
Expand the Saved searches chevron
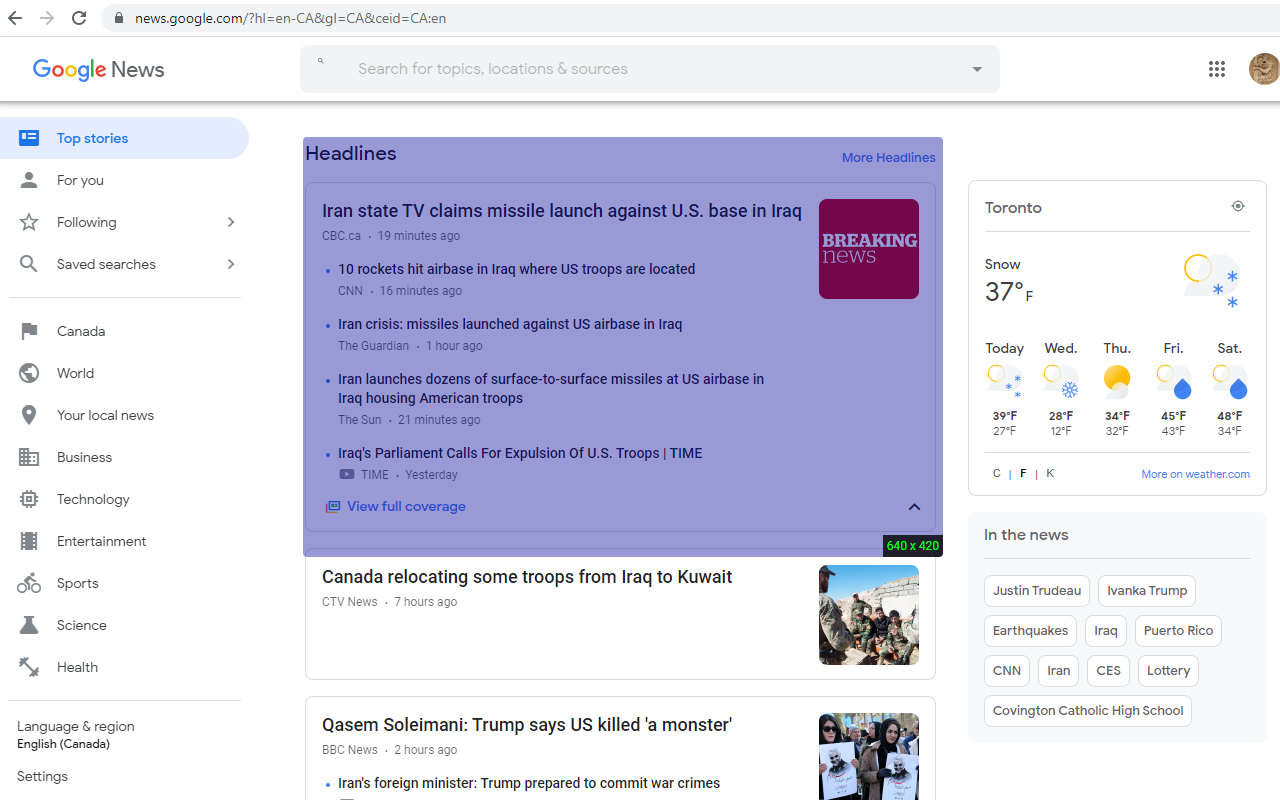click(x=231, y=264)
